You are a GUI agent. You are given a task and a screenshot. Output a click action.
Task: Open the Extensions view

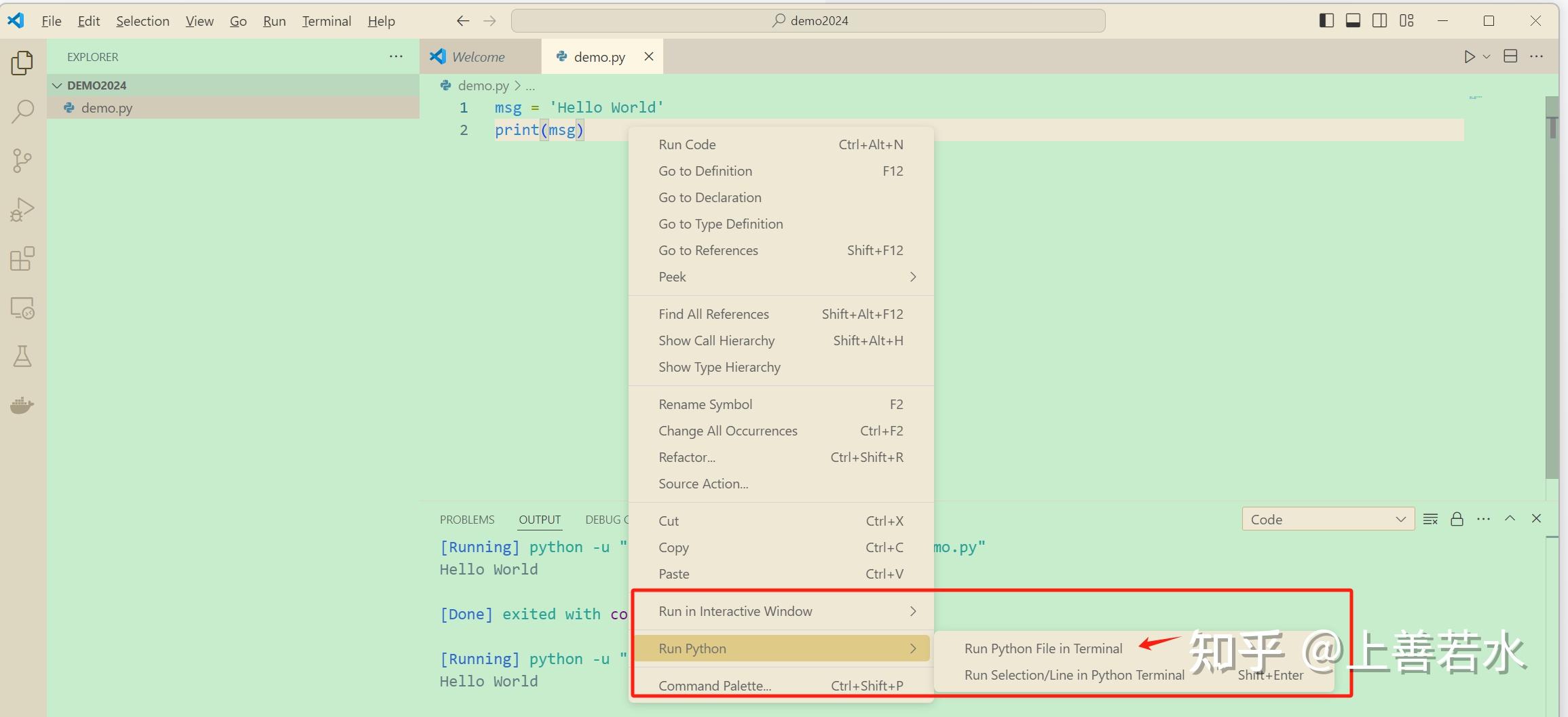click(22, 258)
